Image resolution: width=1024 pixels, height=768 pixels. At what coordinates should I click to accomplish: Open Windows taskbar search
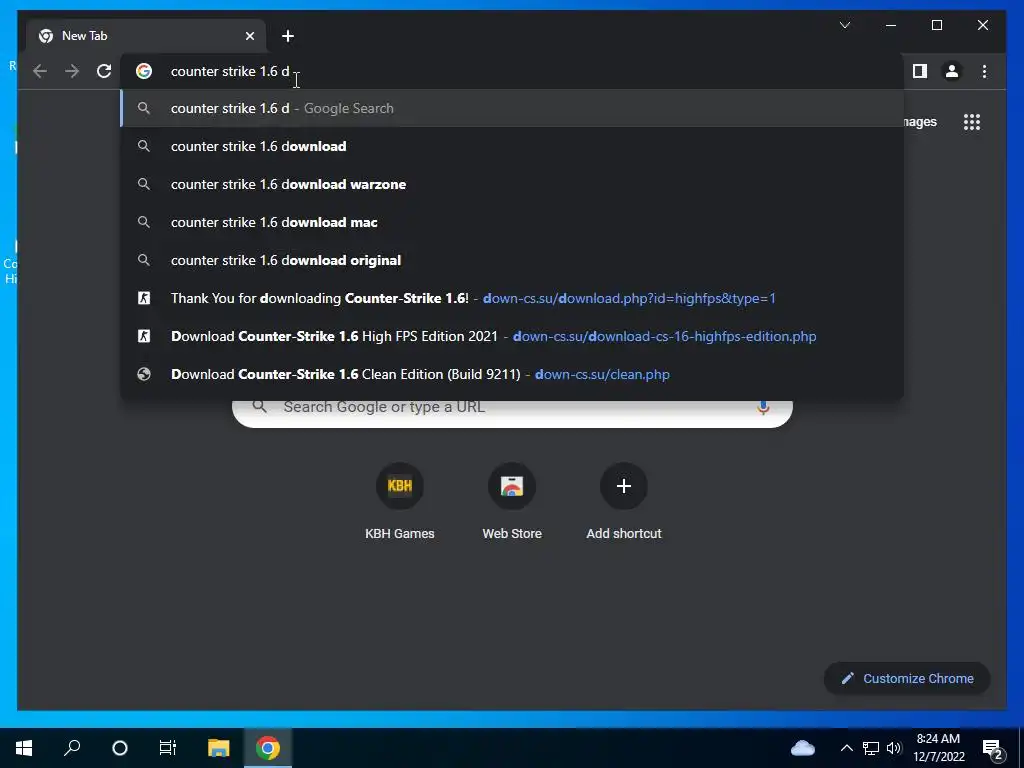[72, 748]
